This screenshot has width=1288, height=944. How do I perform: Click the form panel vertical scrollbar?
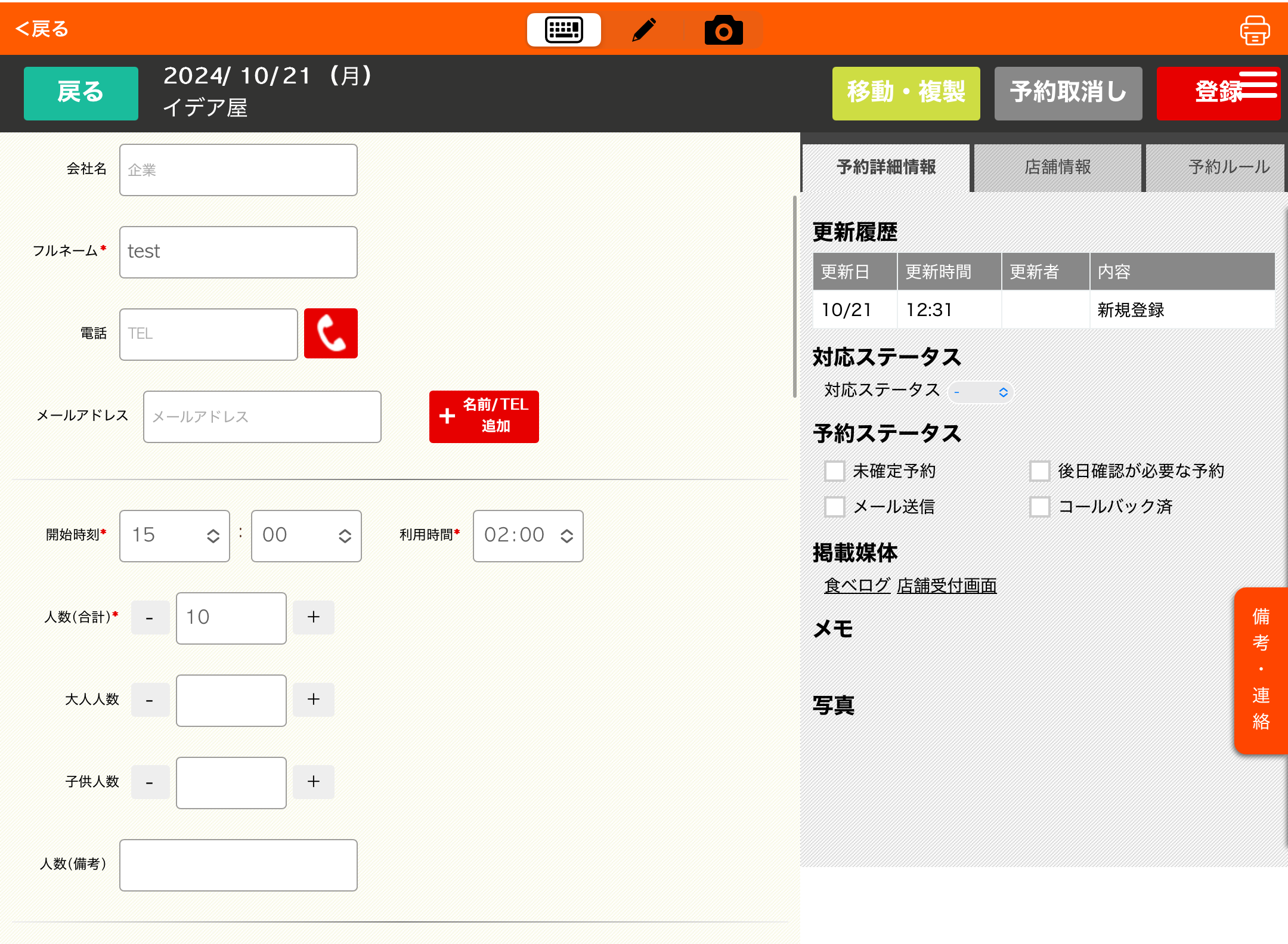tap(795, 296)
